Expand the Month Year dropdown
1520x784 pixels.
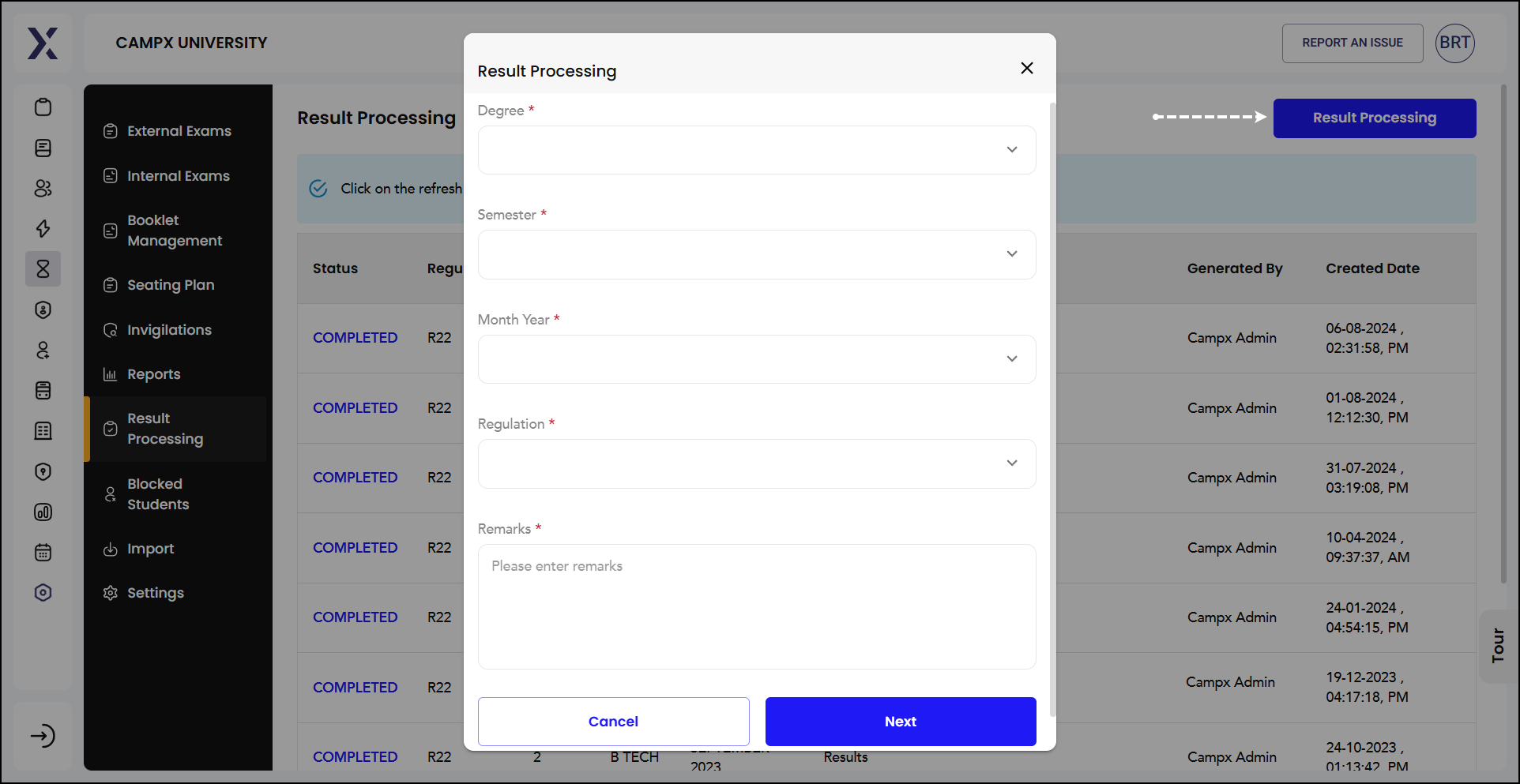pyautogui.click(x=756, y=359)
